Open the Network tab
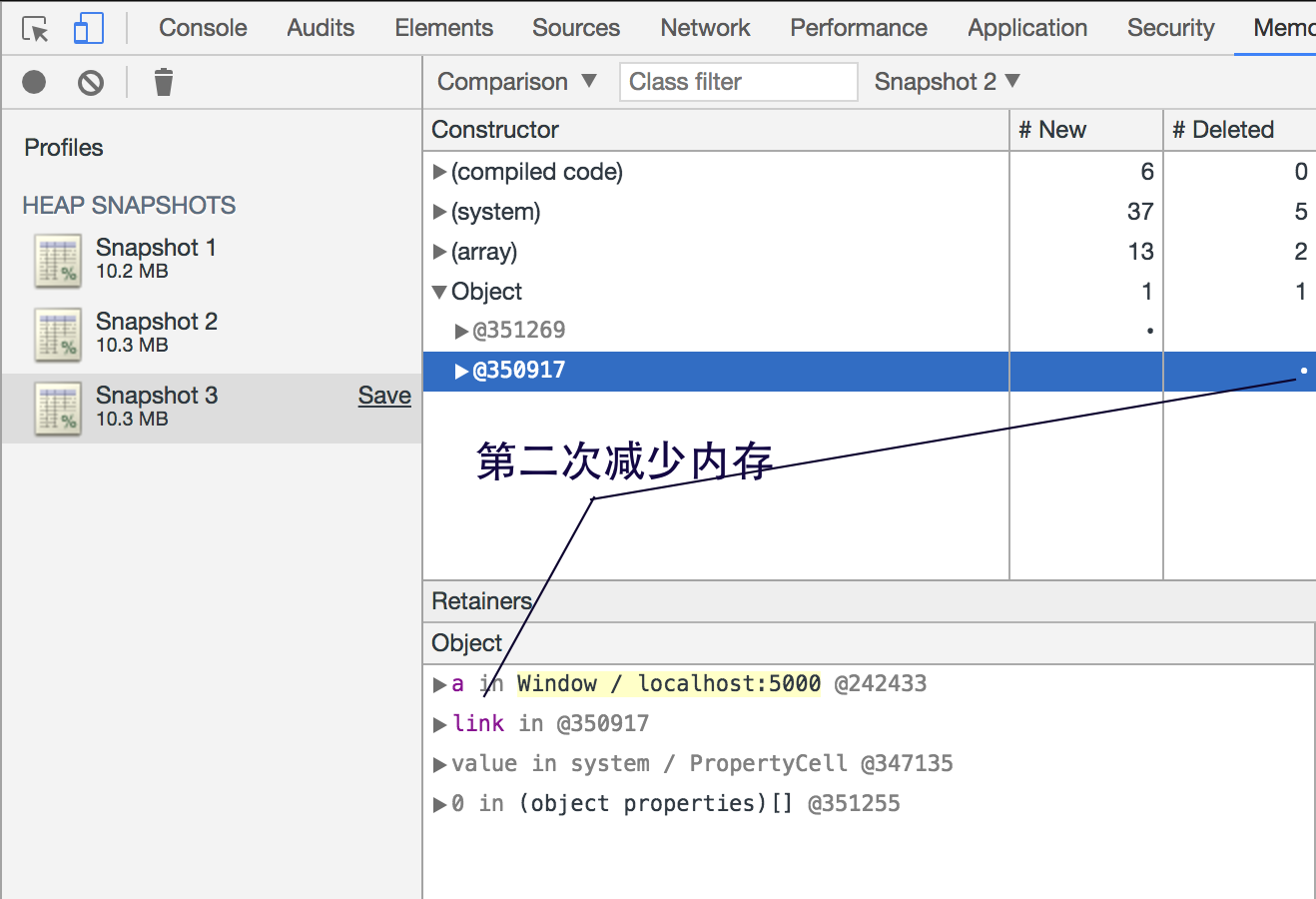 [x=705, y=28]
